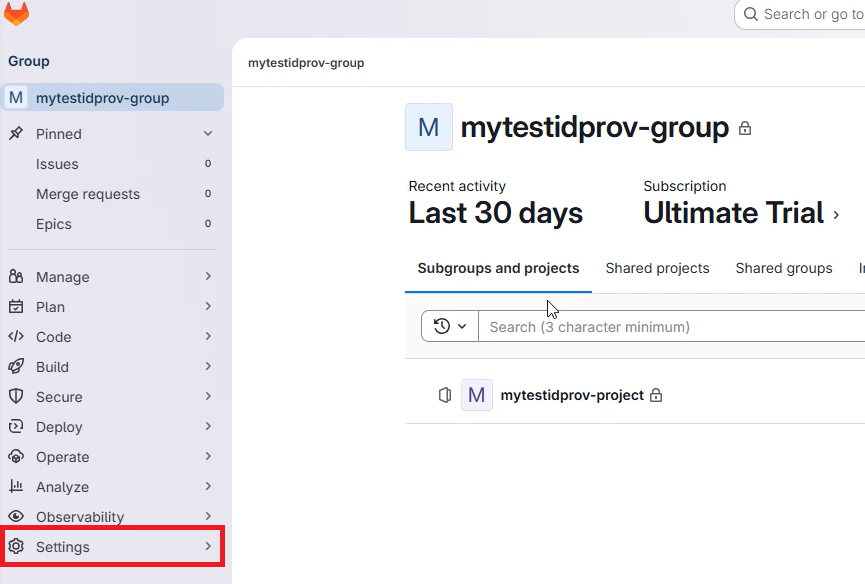Expand the Deploy menu chevron
865x584 pixels.
[208, 426]
